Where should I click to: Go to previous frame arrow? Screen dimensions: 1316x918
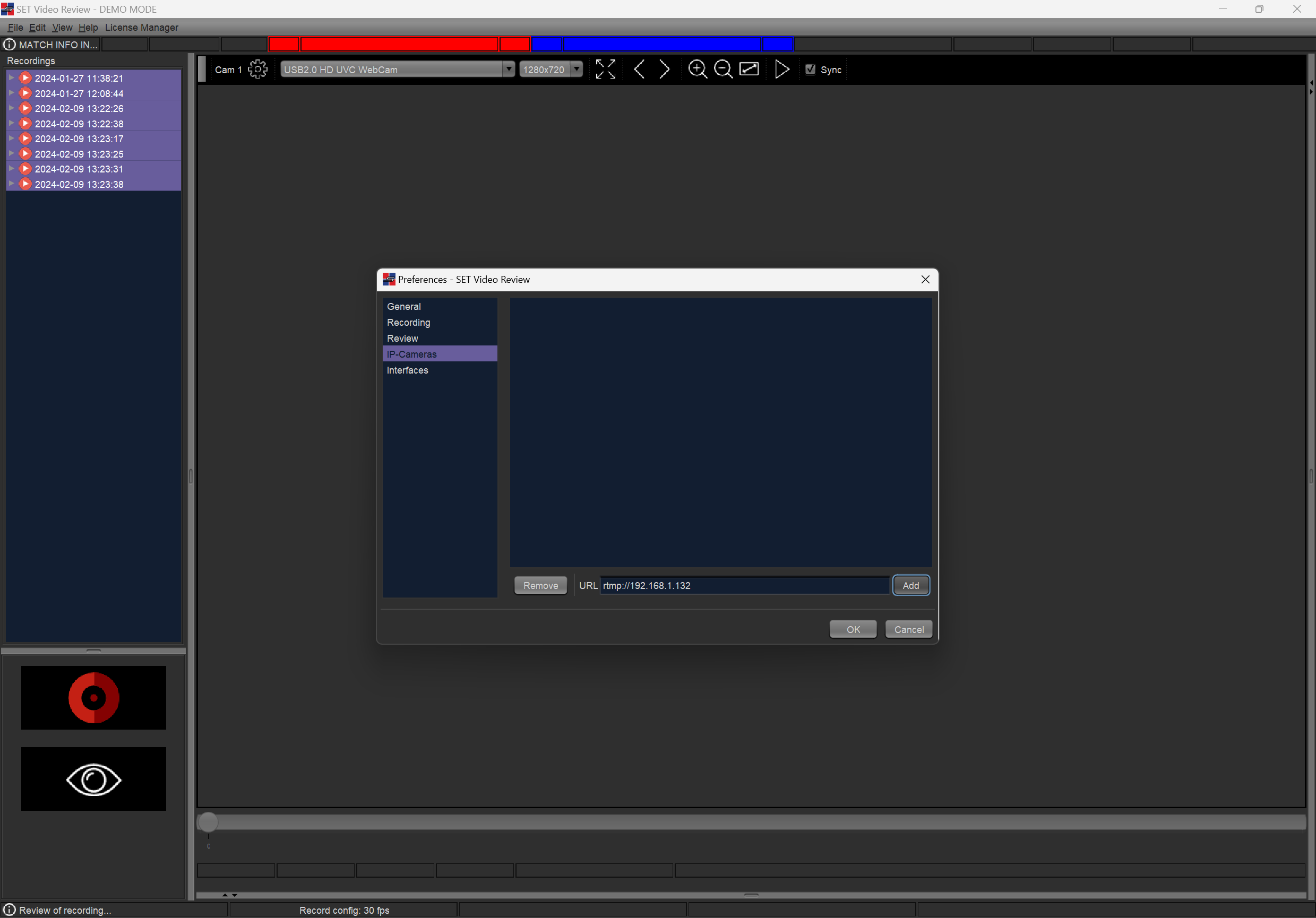coord(640,70)
